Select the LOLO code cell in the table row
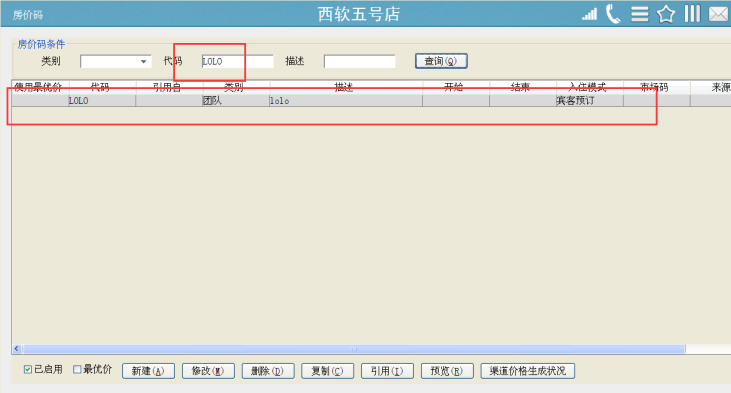This screenshot has width=731, height=393. tap(102, 101)
